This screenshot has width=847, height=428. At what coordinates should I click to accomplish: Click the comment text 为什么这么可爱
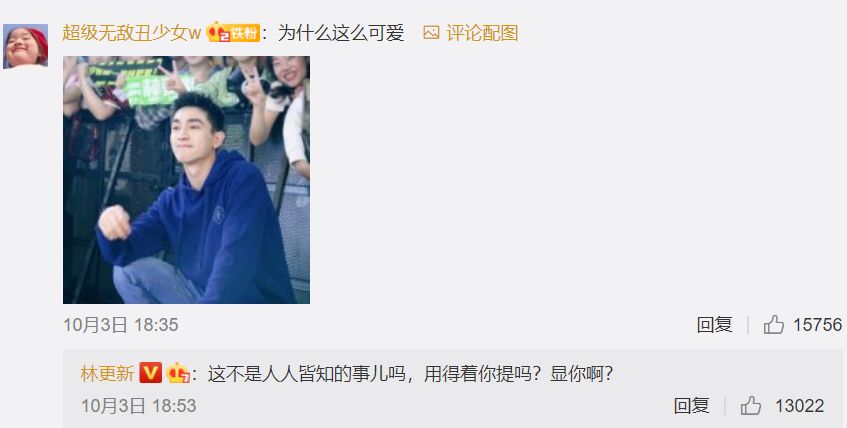click(341, 33)
